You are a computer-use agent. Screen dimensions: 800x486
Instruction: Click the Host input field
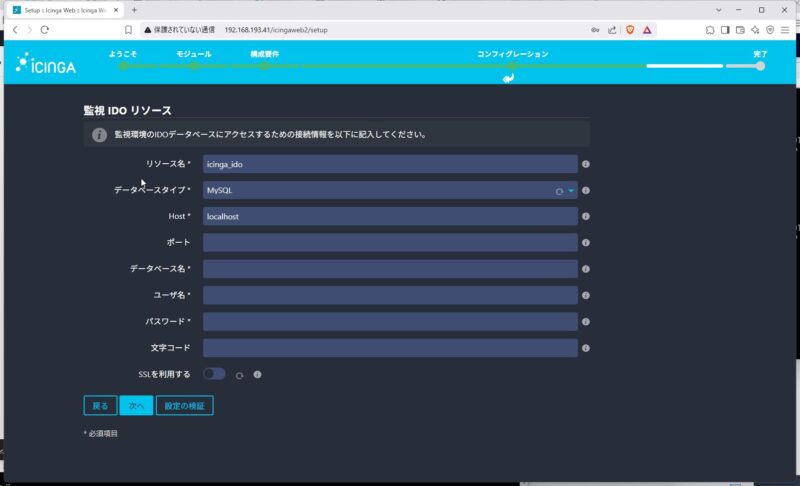pyautogui.click(x=390, y=216)
